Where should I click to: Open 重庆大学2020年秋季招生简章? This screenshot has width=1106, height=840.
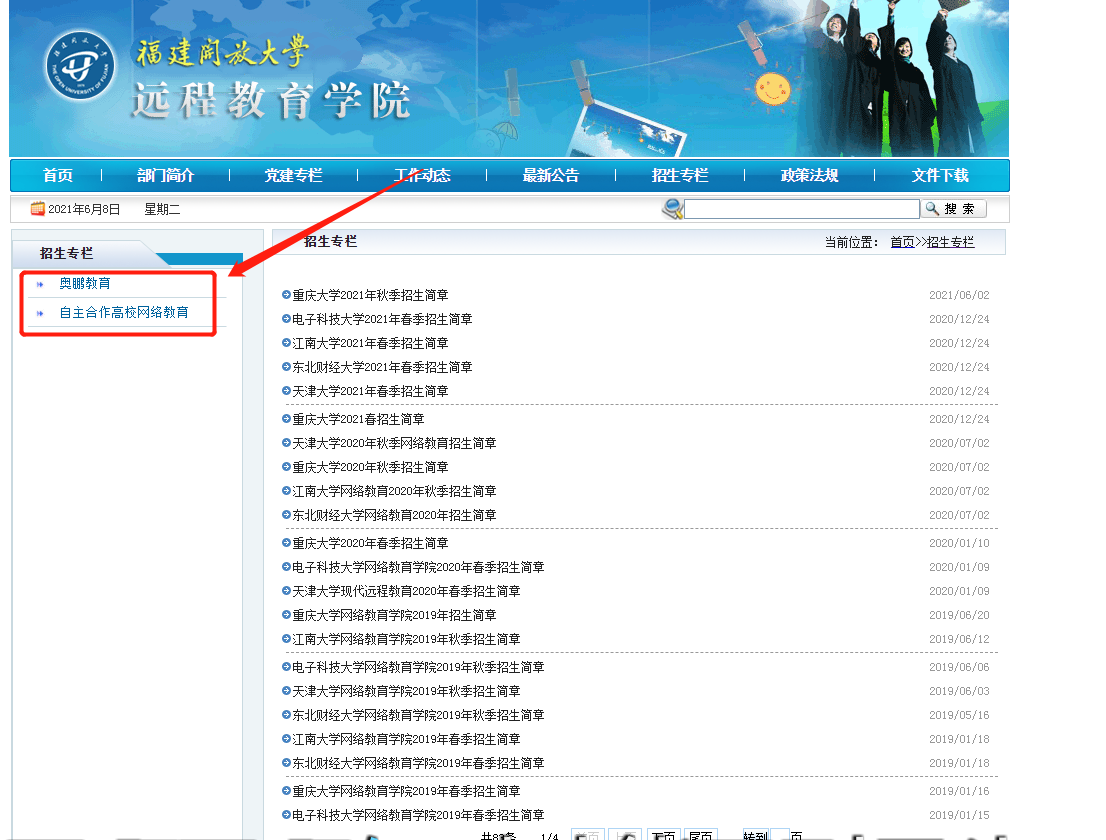pos(370,467)
